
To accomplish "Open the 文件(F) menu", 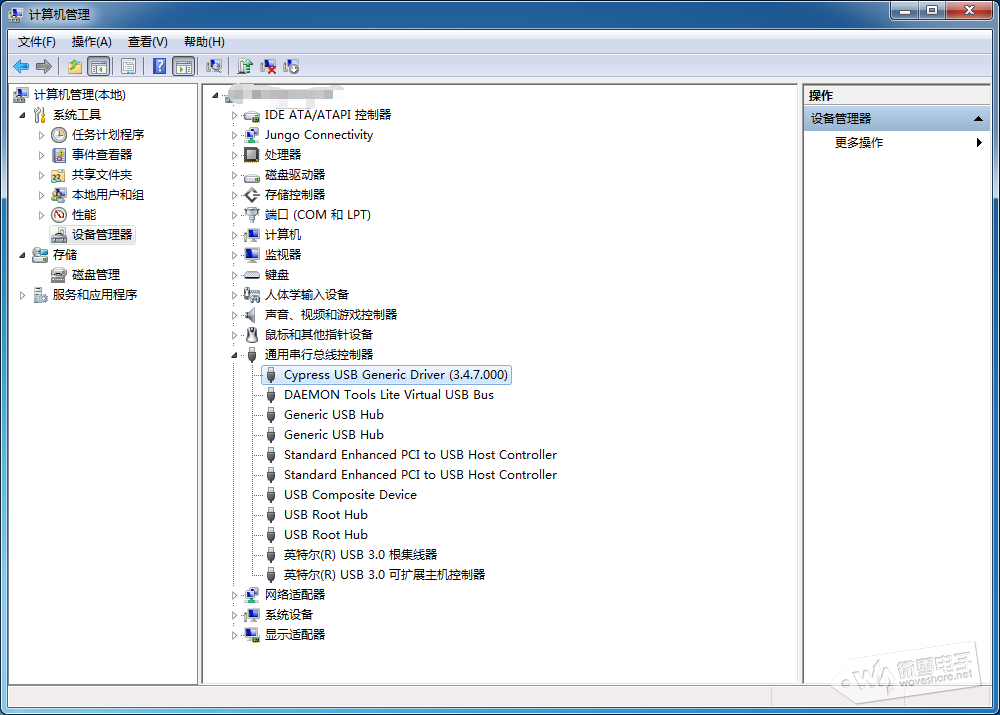I will (x=36, y=42).
